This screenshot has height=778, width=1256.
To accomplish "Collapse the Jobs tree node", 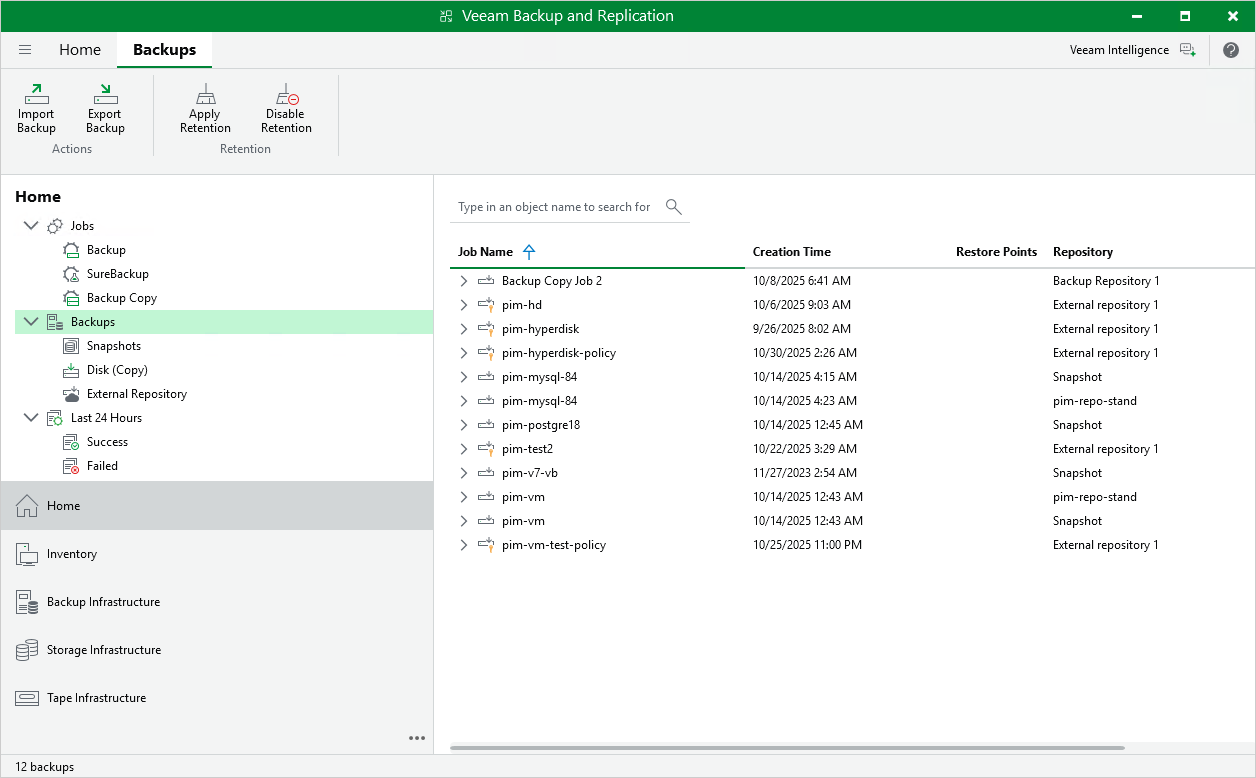I will tap(30, 226).
